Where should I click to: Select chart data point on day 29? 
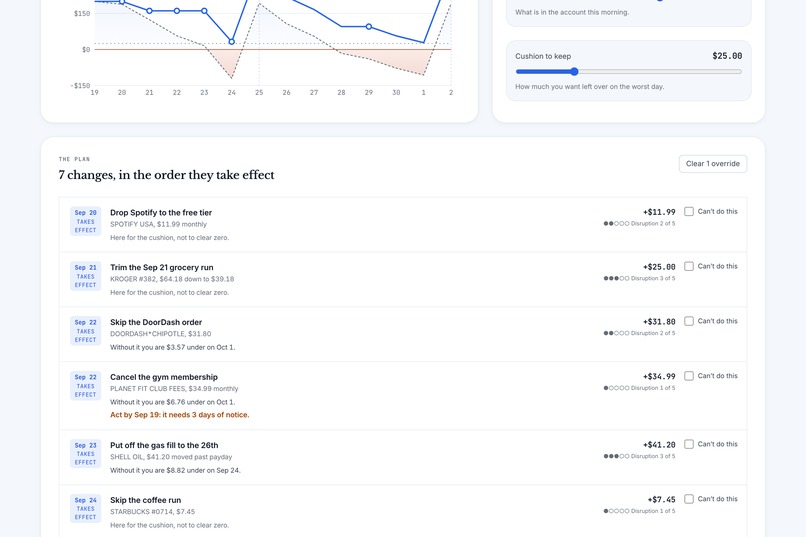(x=369, y=26)
